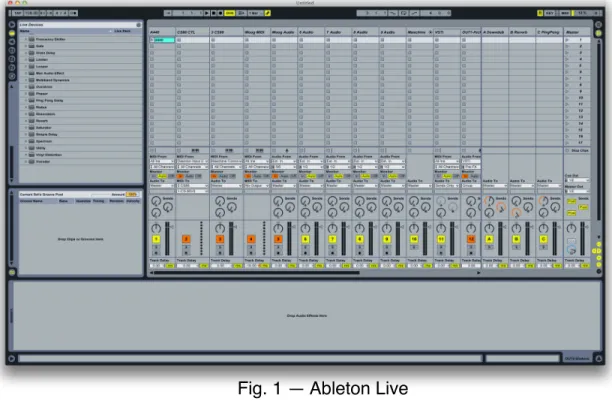The height and width of the screenshot is (401, 612).
Task: Open Master track Cue Out dropdown
Action: (577, 180)
